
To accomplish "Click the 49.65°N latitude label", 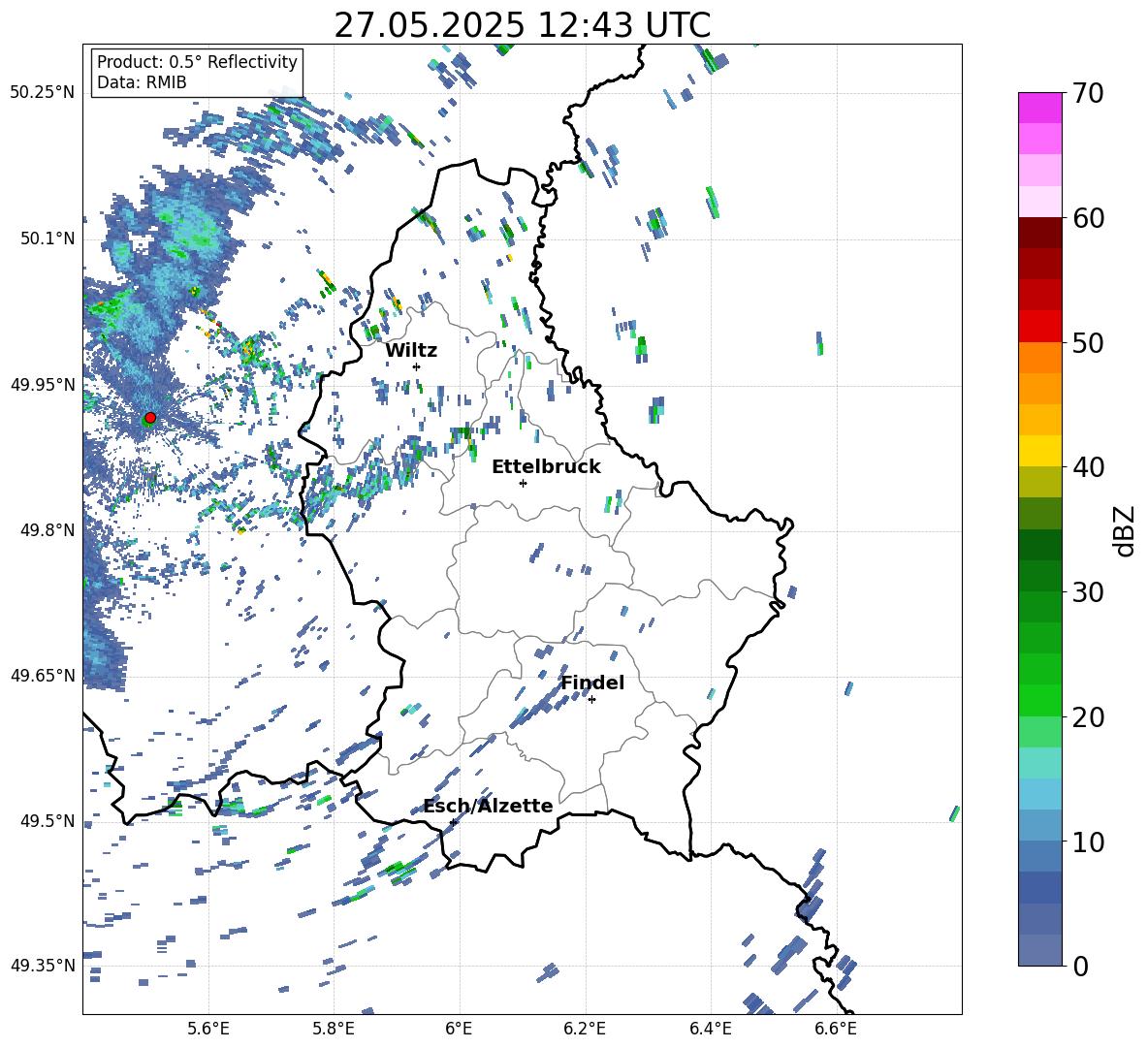I will click(43, 675).
